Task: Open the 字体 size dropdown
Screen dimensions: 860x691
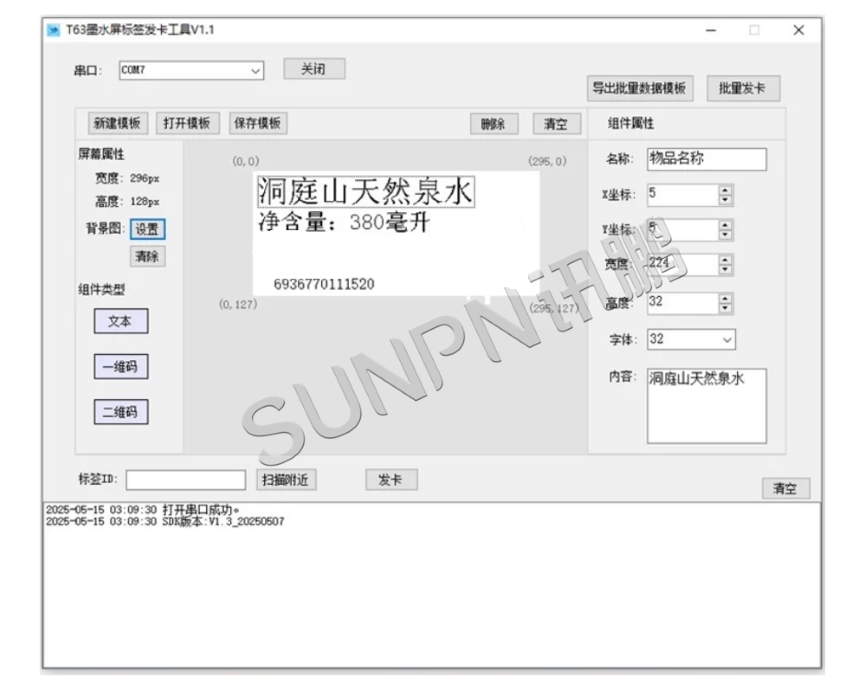Action: pyautogui.click(x=691, y=339)
